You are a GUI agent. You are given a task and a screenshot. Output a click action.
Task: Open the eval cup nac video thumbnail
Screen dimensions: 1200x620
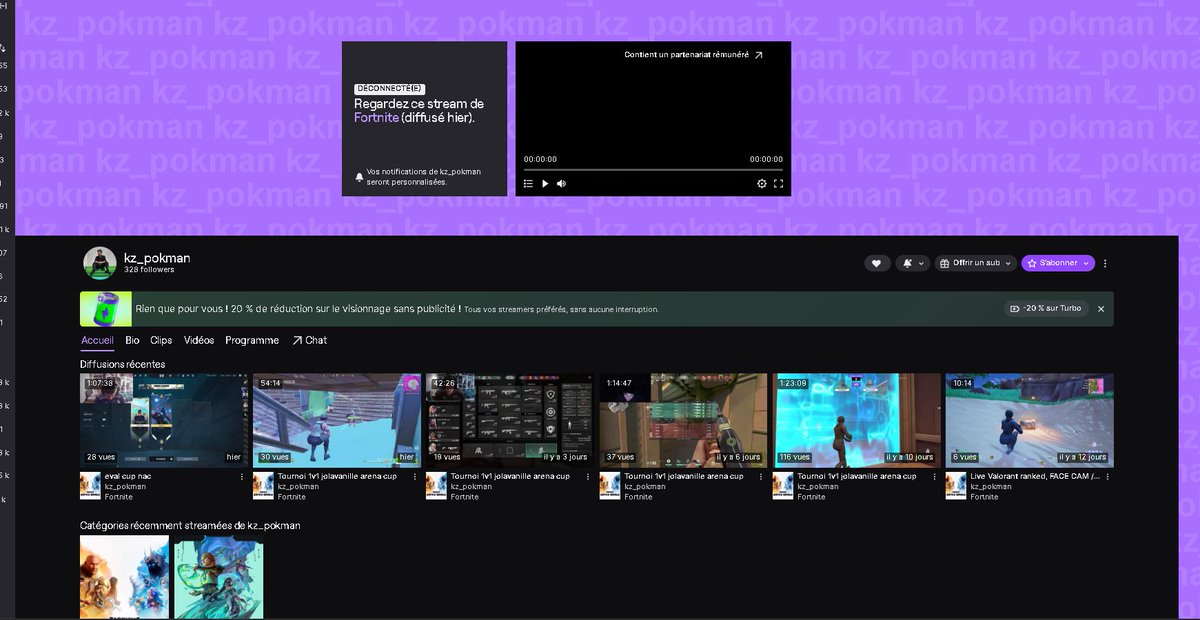[164, 420]
